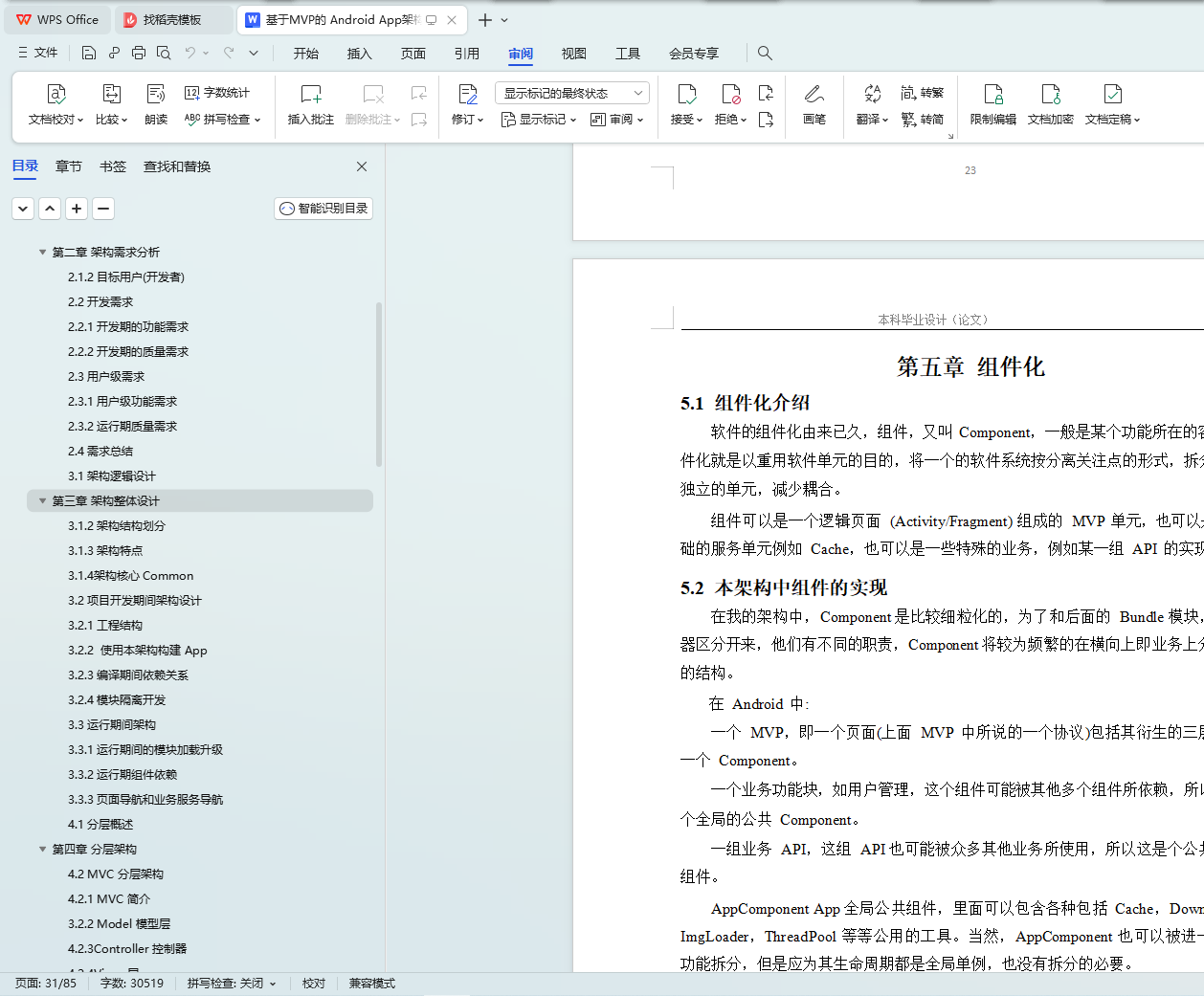Click 智能识别目录 button
Viewport: 1204px width, 996px height.
(x=323, y=209)
